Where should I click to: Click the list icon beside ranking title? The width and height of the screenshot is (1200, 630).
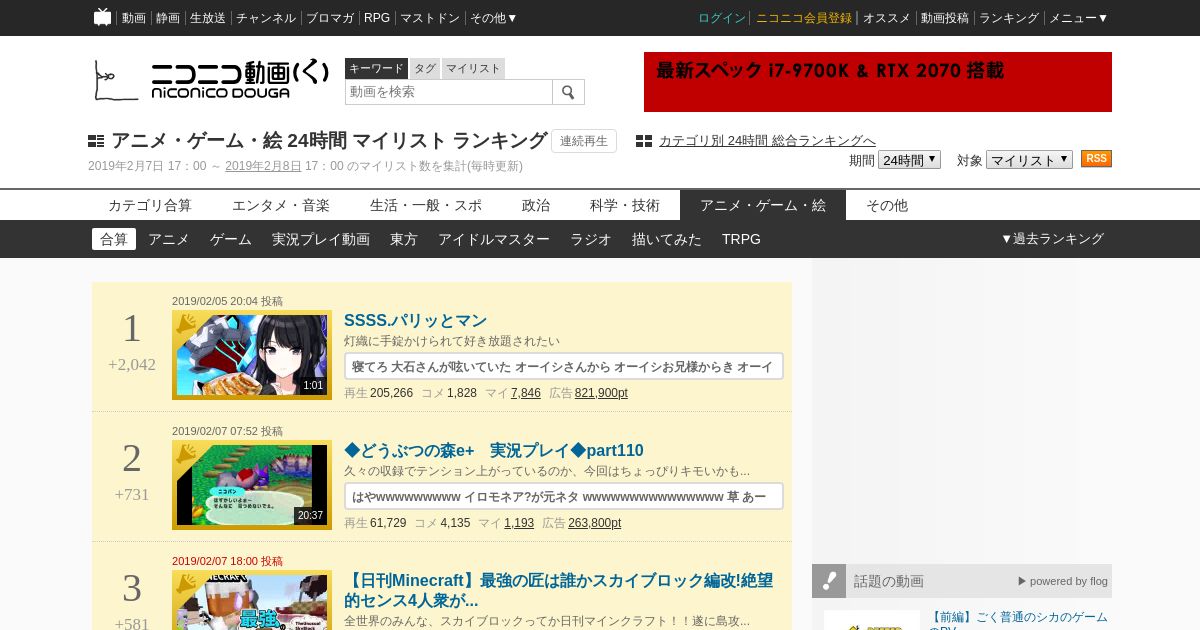[96, 141]
